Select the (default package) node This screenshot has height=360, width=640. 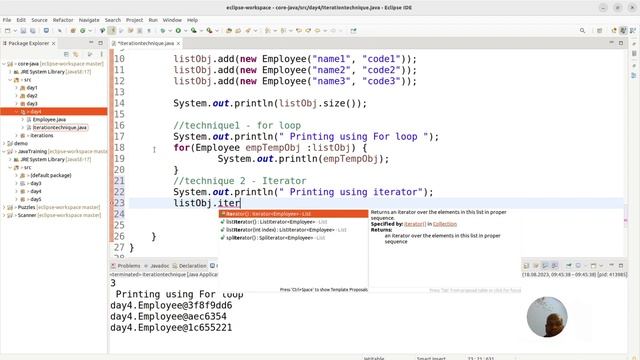[51, 176]
